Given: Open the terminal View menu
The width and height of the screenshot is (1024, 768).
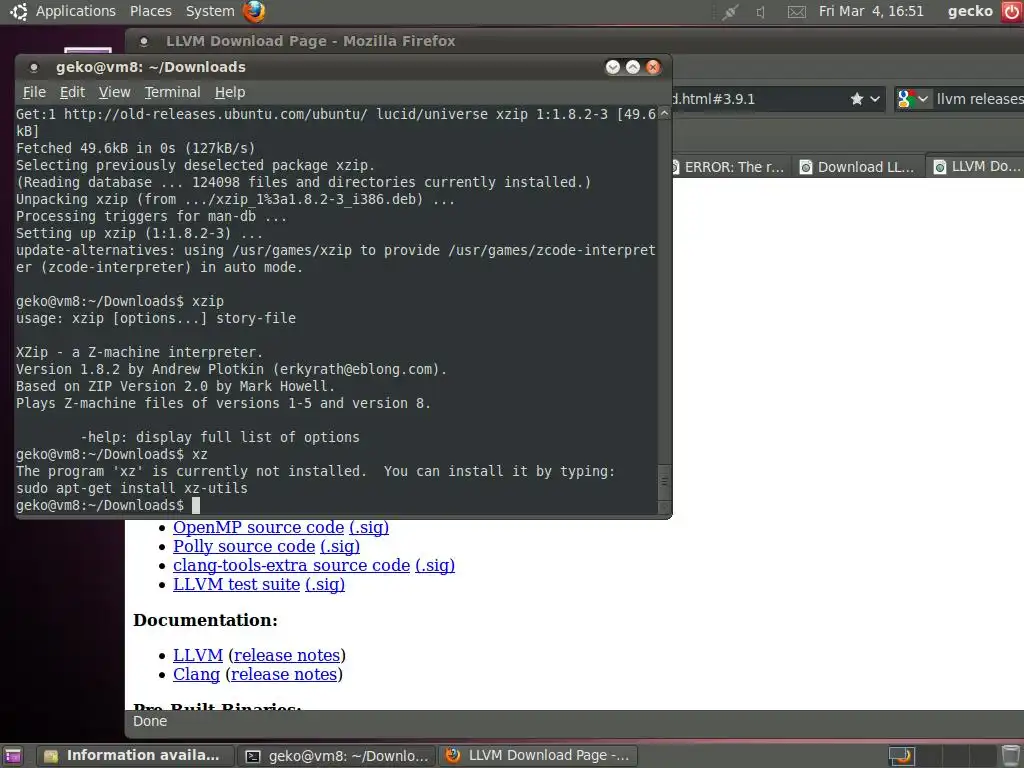Looking at the screenshot, I should 114,92.
